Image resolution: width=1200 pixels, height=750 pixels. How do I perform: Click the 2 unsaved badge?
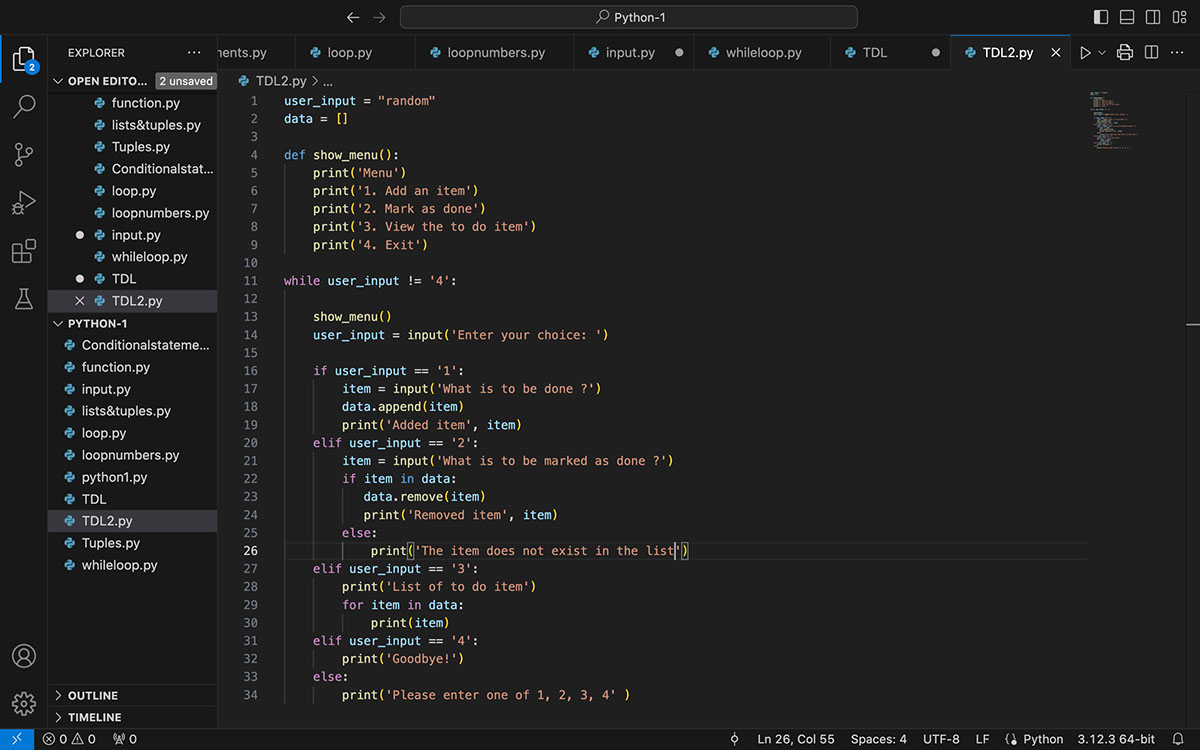click(186, 81)
